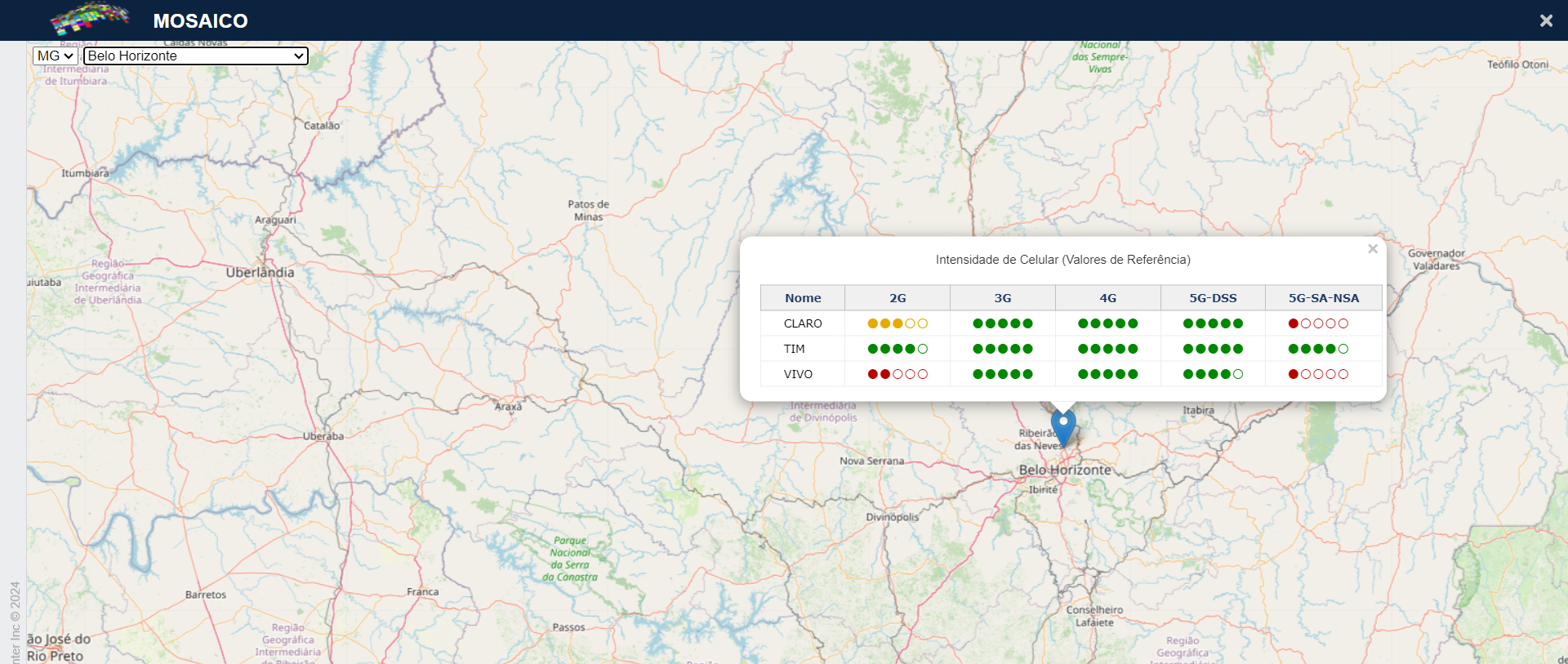Click Divinópolis label on the map
1568x664 pixels.
[893, 517]
